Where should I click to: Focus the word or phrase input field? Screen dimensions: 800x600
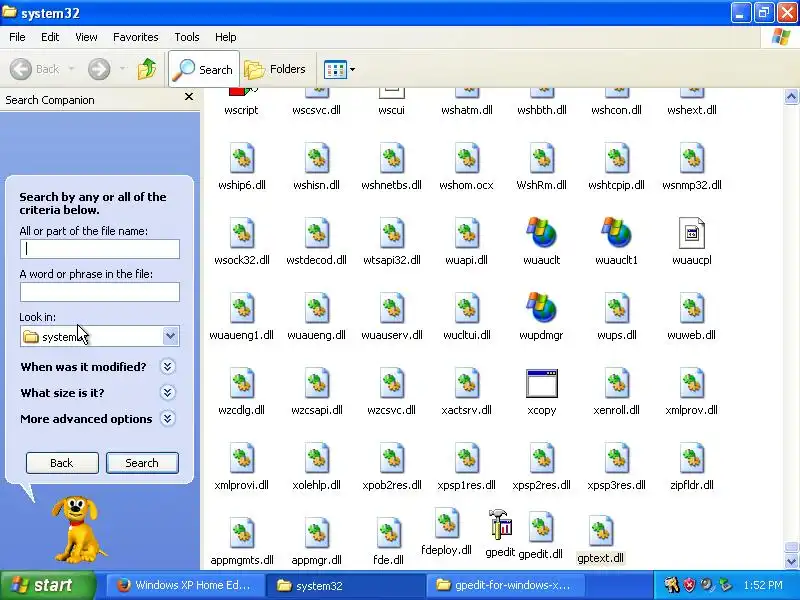coord(100,292)
